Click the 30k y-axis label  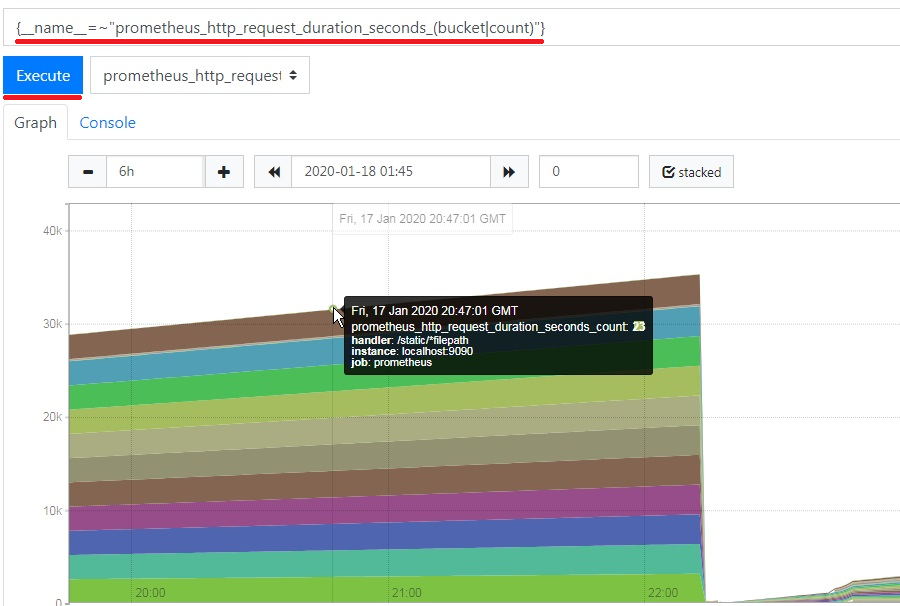tap(52, 324)
